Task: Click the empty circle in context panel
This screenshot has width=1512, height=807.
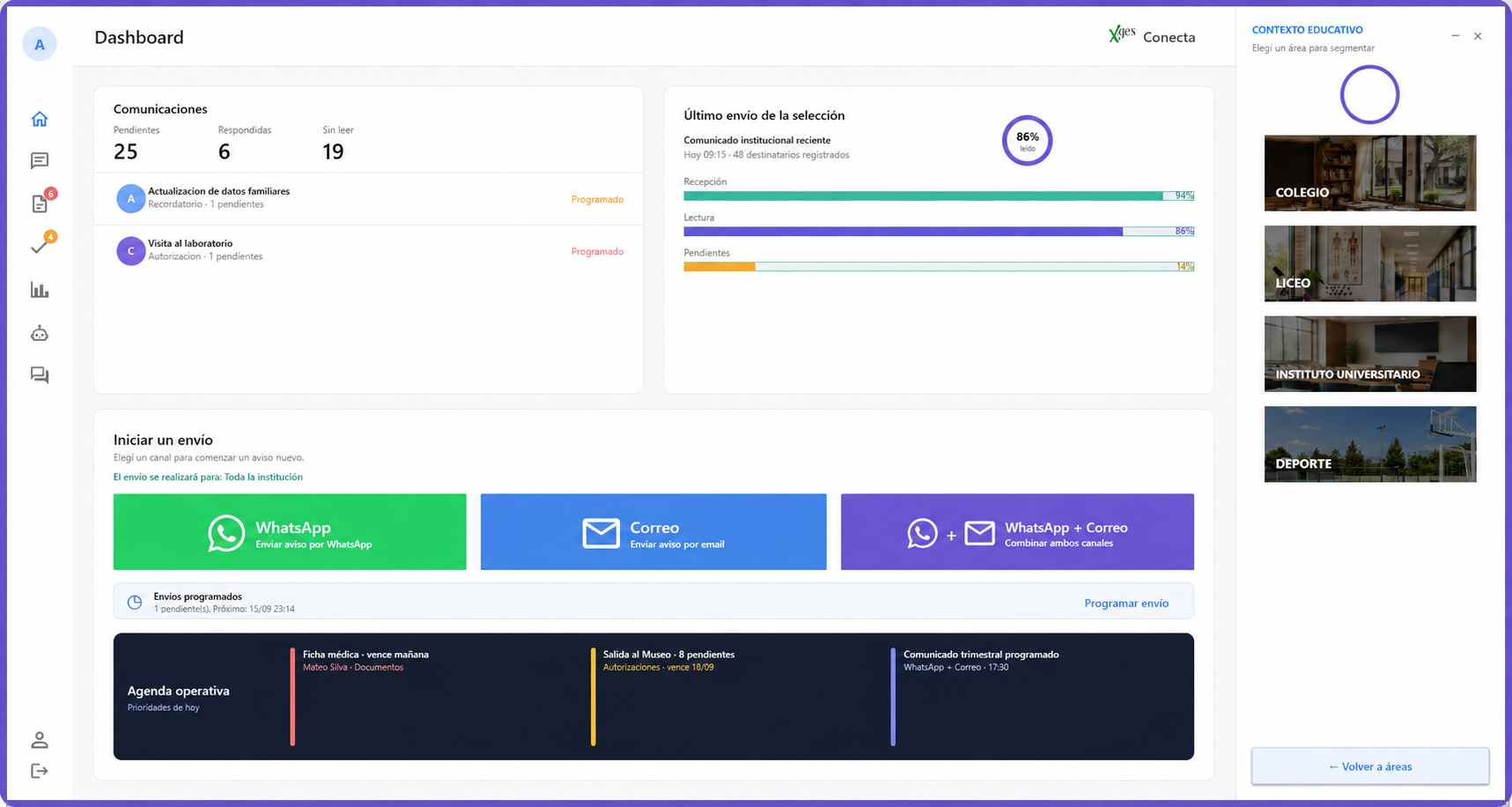Action: [1369, 94]
